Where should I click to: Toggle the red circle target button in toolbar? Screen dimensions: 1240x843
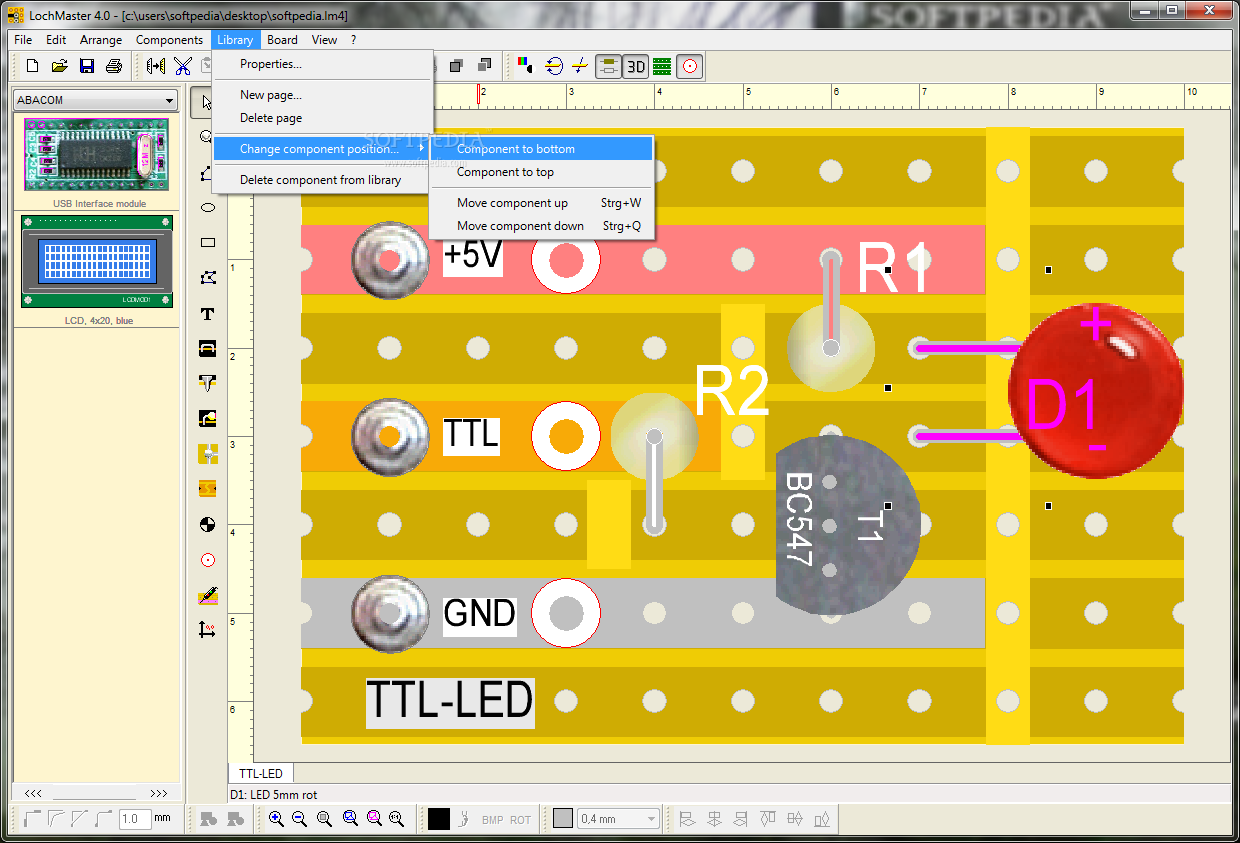(x=689, y=67)
